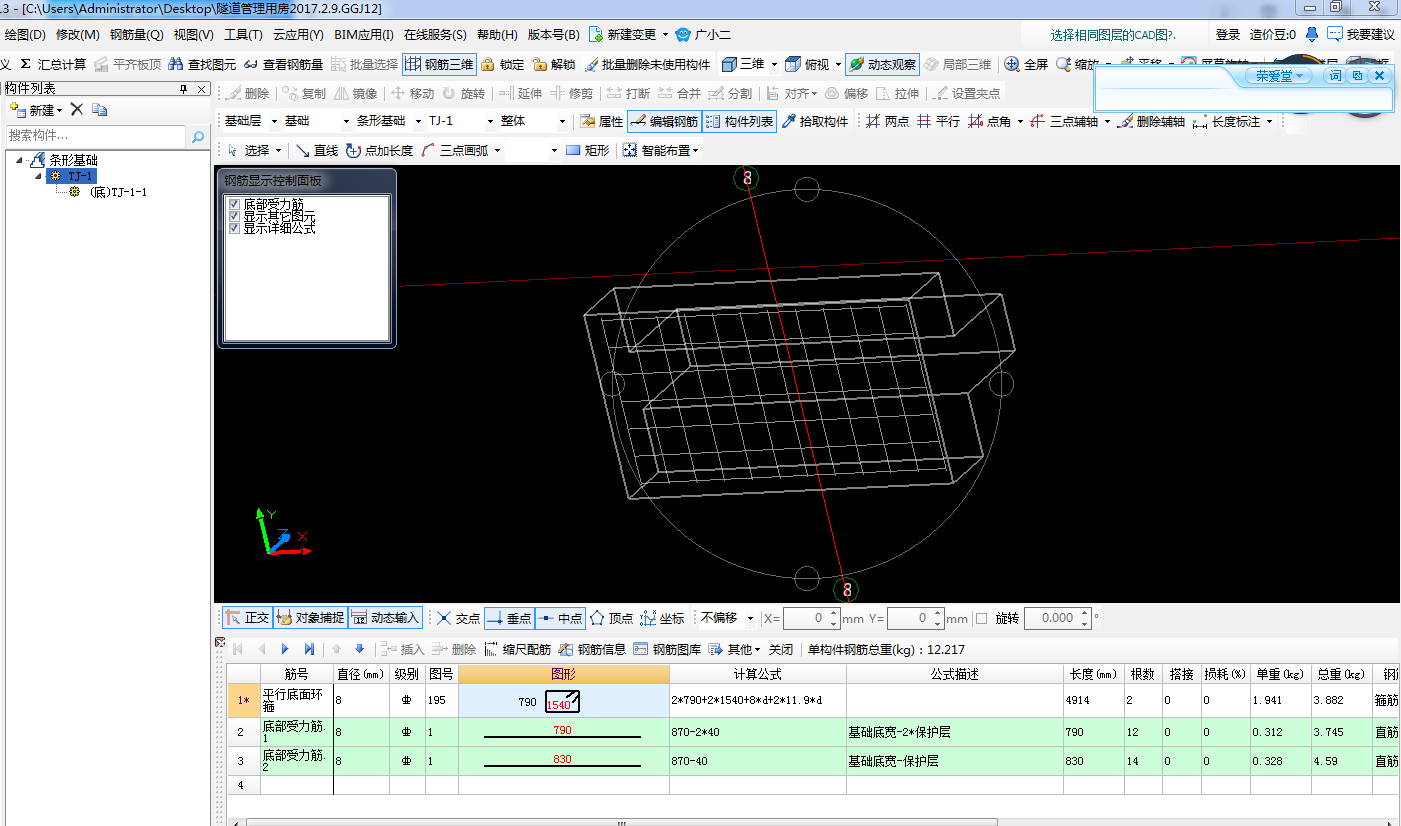
Task: Select 拾取构件 pick component tool
Action: [x=815, y=121]
